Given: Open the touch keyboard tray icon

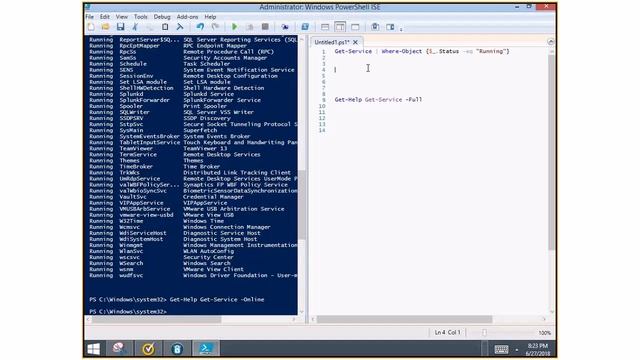Looking at the screenshot, I should coord(501,349).
